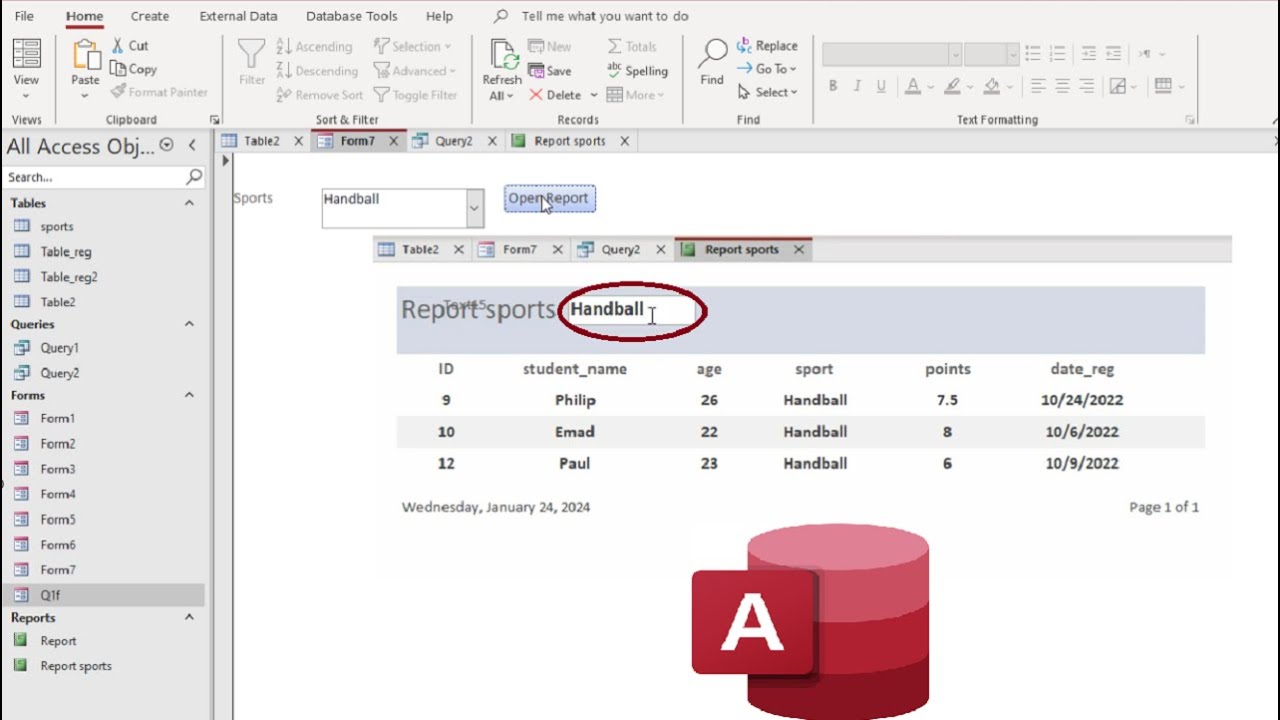Click the Find magnifier button

coord(712,63)
